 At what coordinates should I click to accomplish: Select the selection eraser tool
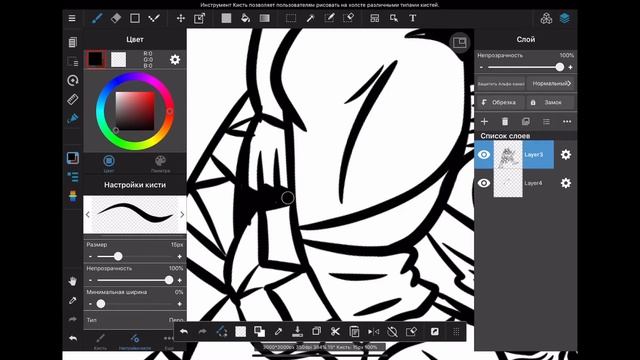pyautogui.click(x=348, y=18)
